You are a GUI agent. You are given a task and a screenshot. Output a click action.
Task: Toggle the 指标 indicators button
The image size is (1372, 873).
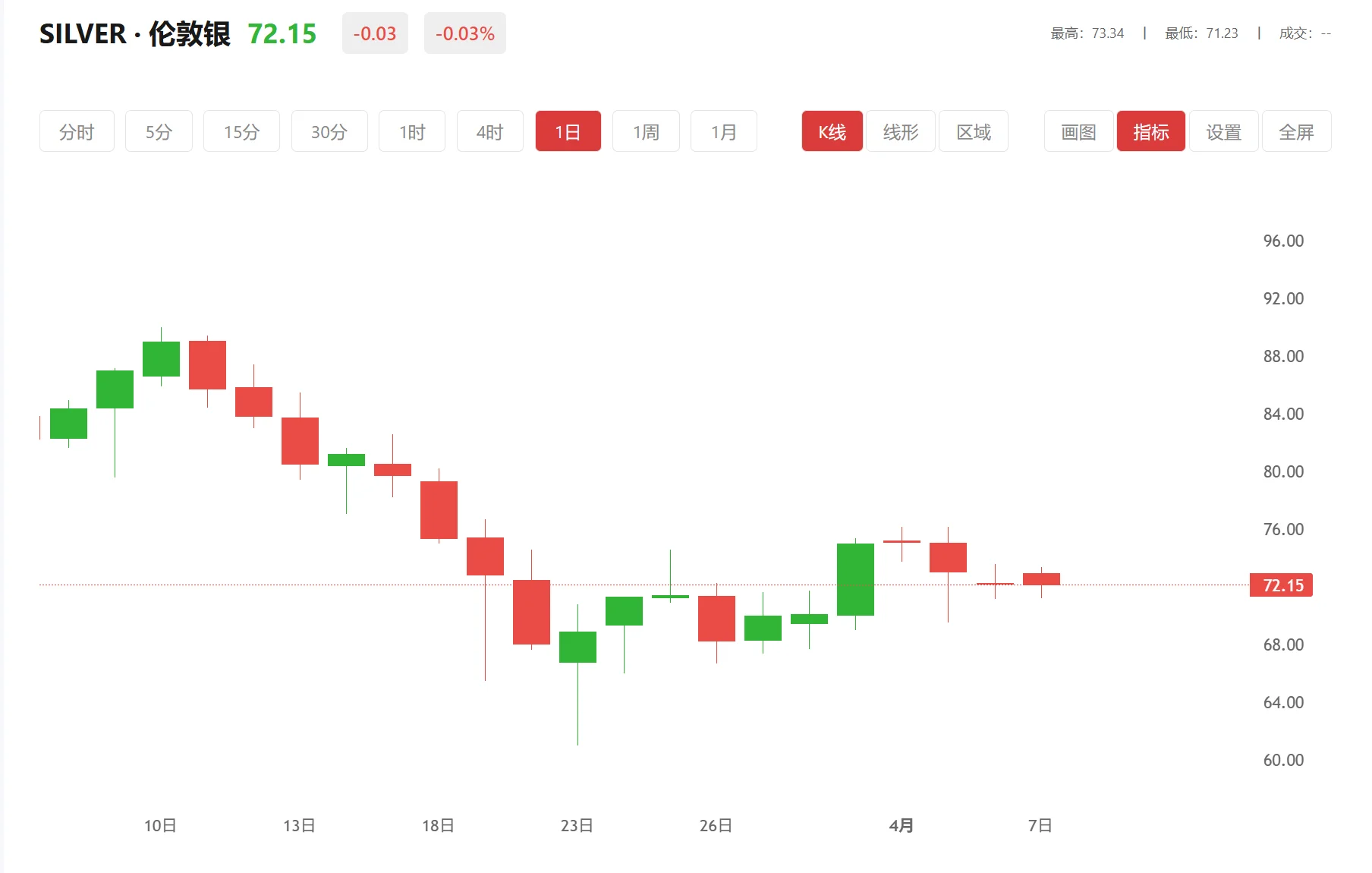click(x=1150, y=131)
